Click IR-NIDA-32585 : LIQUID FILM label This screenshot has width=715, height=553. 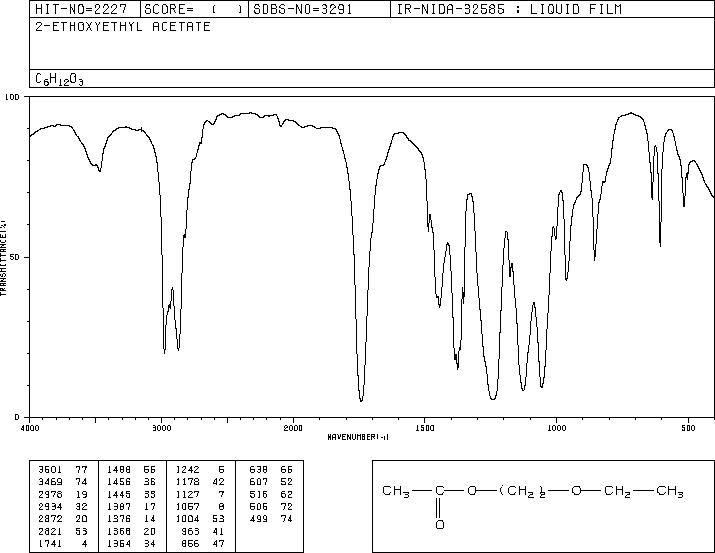(509, 9)
